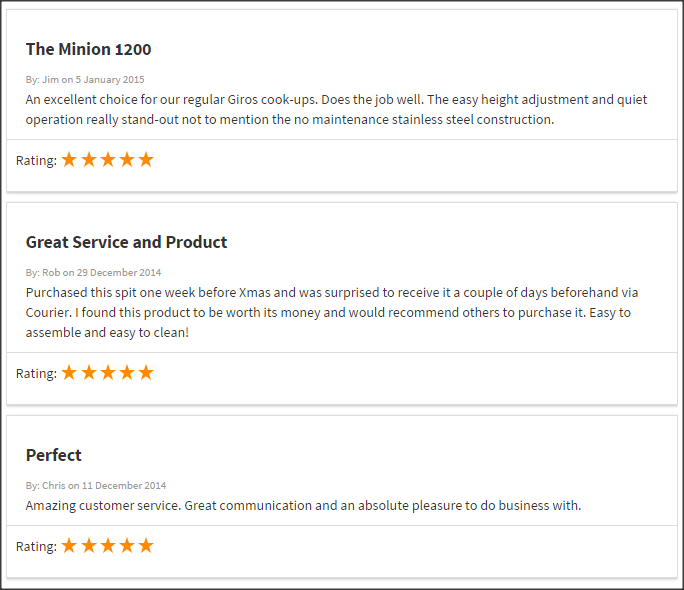Click the 'Perfect' review title
Image resolution: width=684 pixels, height=590 pixels.
(54, 455)
